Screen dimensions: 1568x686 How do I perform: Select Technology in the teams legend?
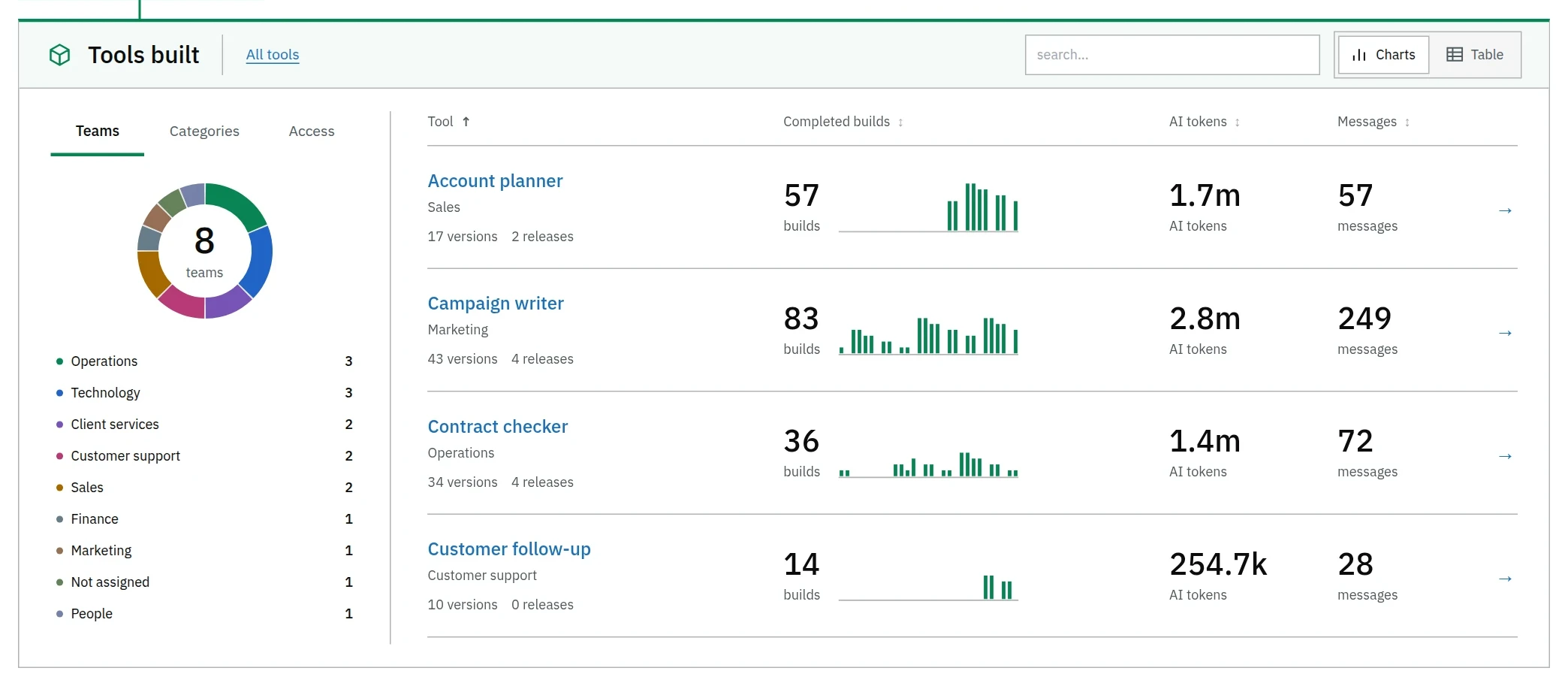(x=204, y=393)
